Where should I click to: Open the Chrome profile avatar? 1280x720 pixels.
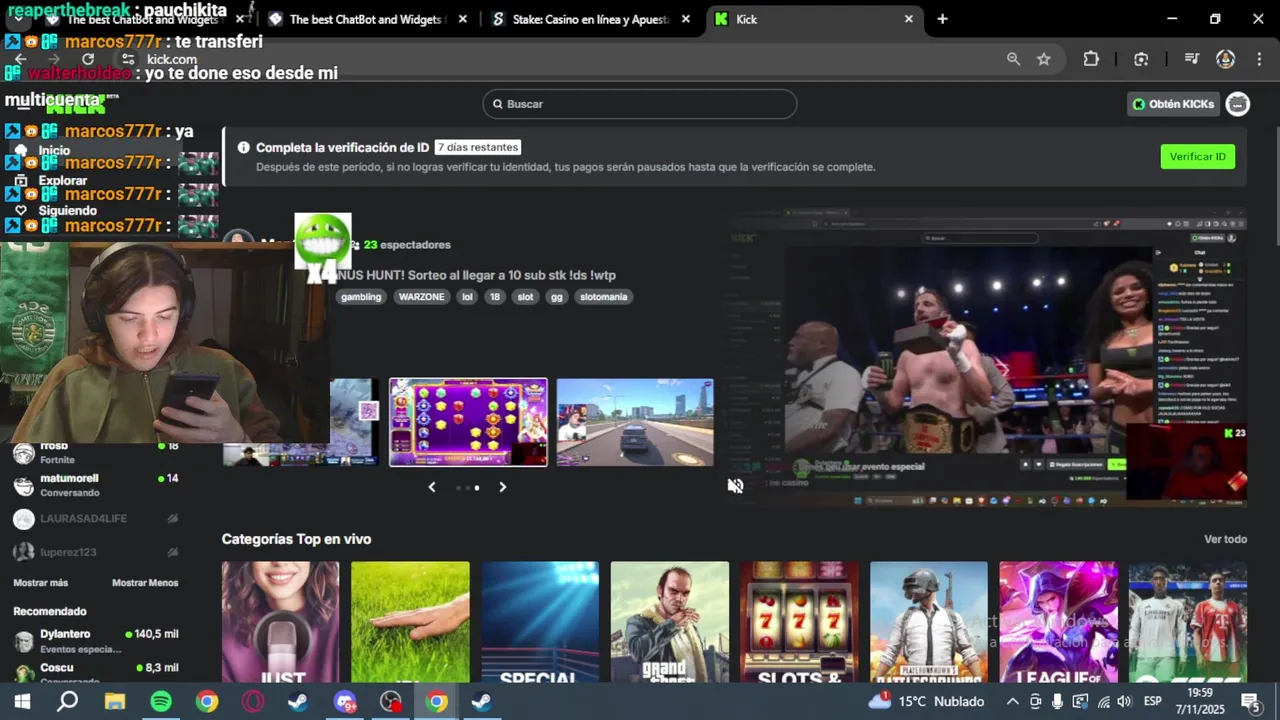coord(1225,59)
